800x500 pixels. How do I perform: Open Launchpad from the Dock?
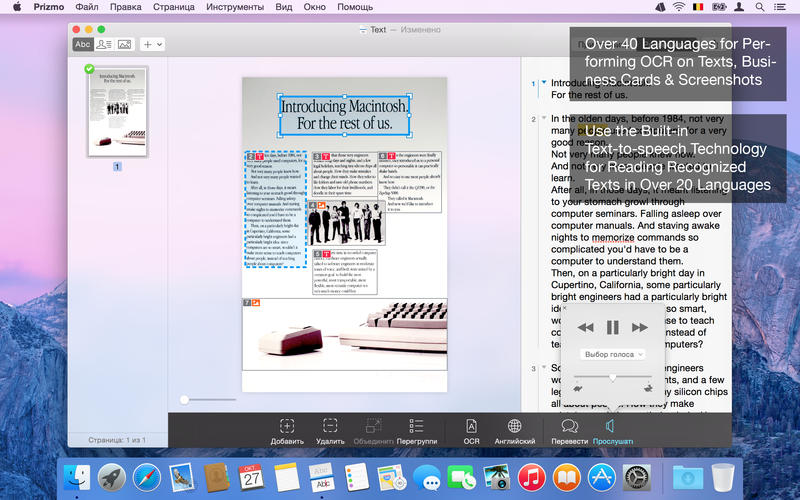coord(112,478)
